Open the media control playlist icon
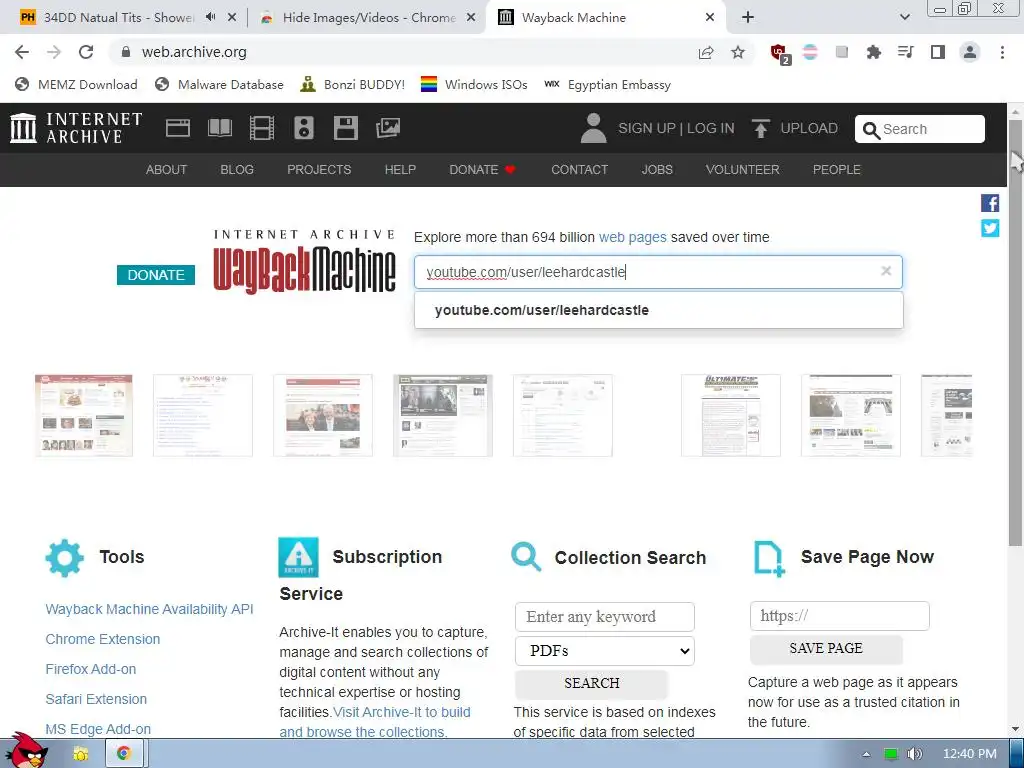Viewport: 1024px width, 768px height. pyautogui.click(x=905, y=52)
